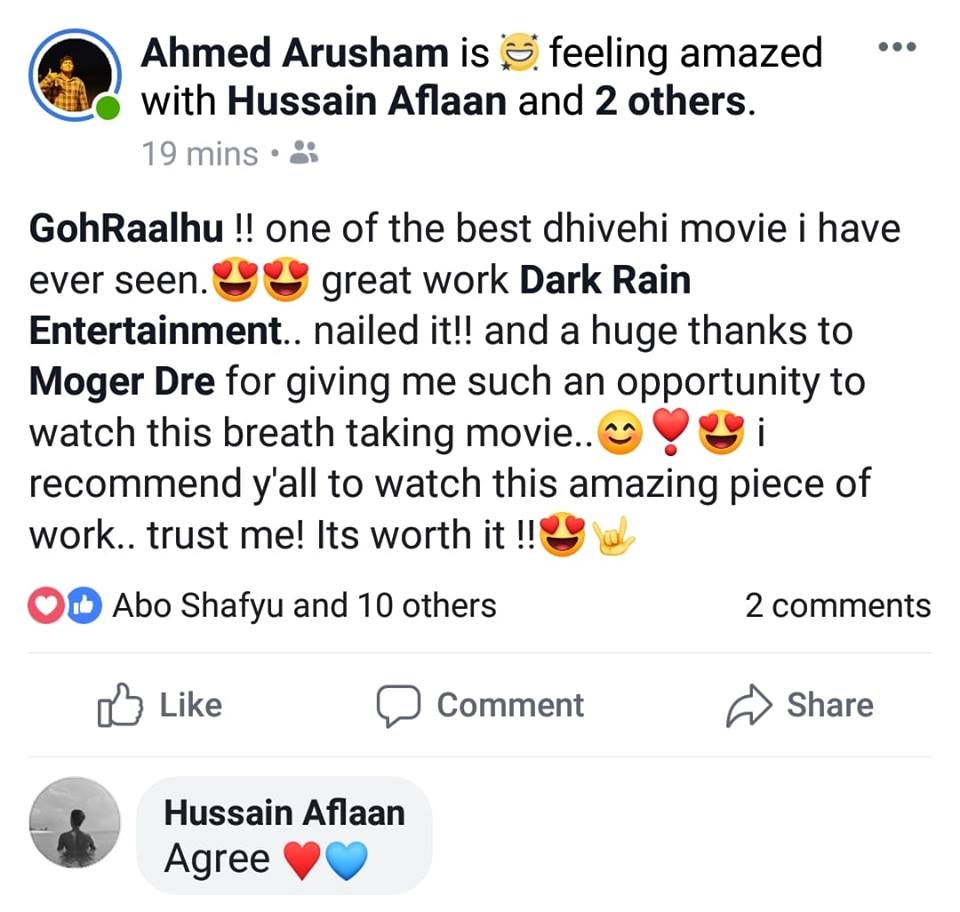Open Hussain Aflaan tagged in post header
The image size is (960, 912).
(x=367, y=101)
